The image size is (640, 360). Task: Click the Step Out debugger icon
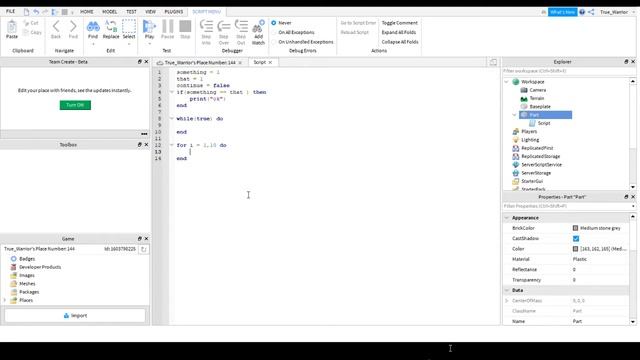(241, 27)
